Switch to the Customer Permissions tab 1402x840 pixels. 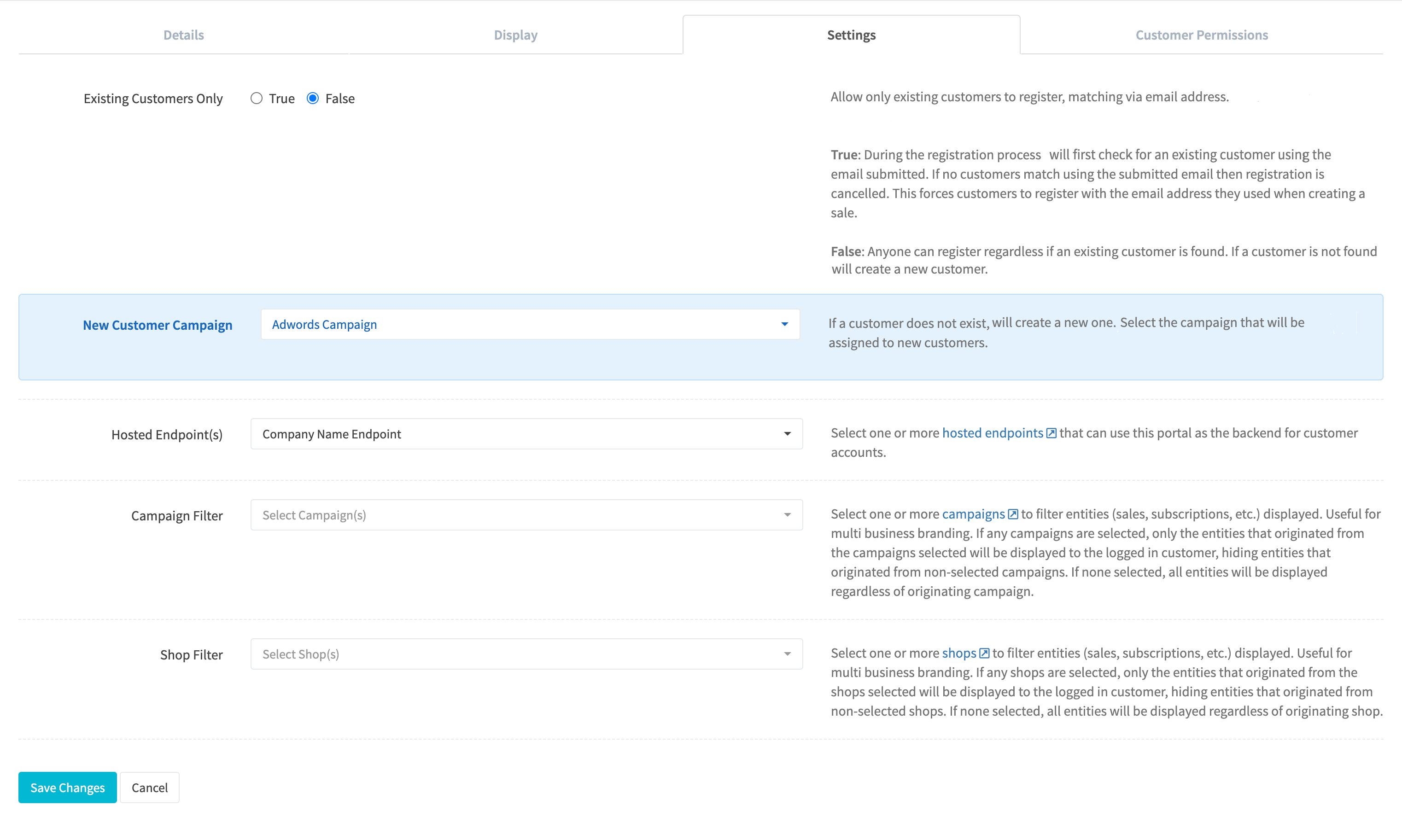pyautogui.click(x=1201, y=35)
